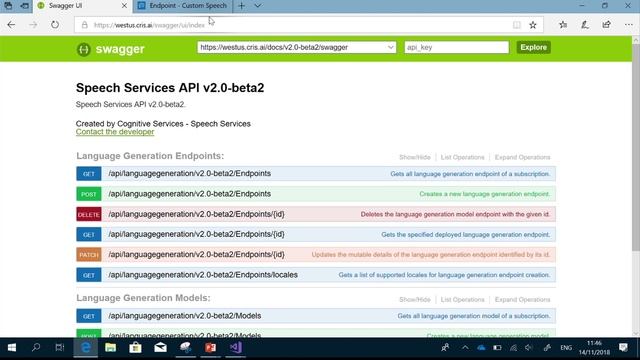This screenshot has height=360, width=640.
Task: Open Task View on the taskbar
Action: [60, 348]
